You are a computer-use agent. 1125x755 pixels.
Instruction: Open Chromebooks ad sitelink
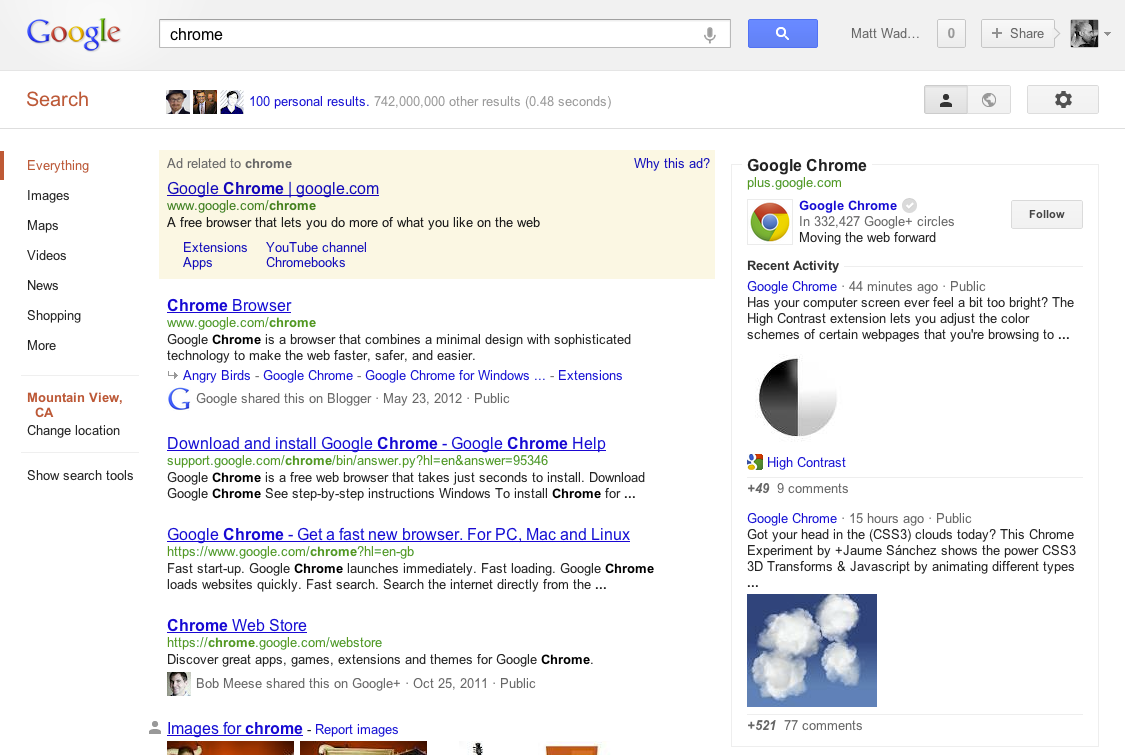click(306, 263)
